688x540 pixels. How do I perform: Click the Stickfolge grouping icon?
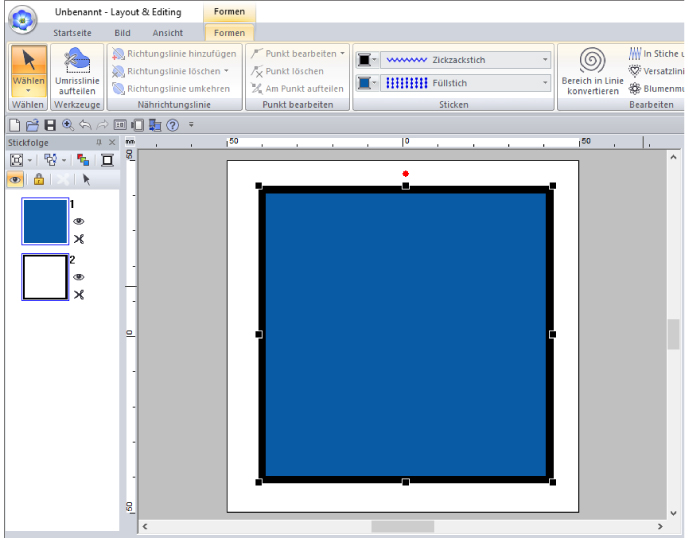50,160
